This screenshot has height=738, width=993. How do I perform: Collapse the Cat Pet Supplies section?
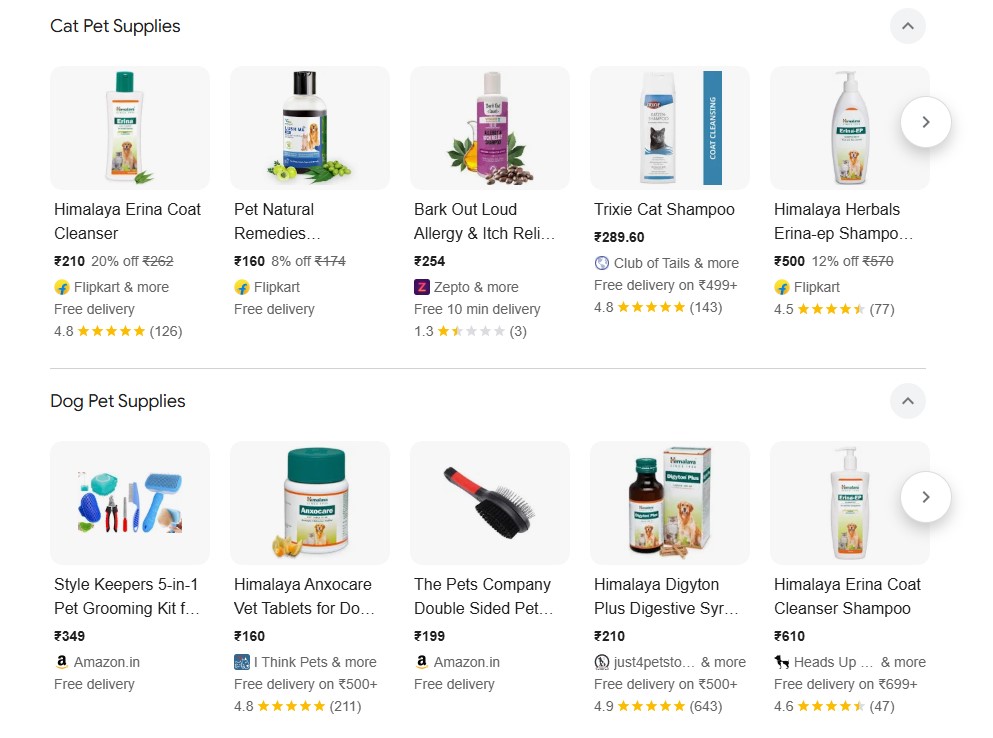(907, 26)
